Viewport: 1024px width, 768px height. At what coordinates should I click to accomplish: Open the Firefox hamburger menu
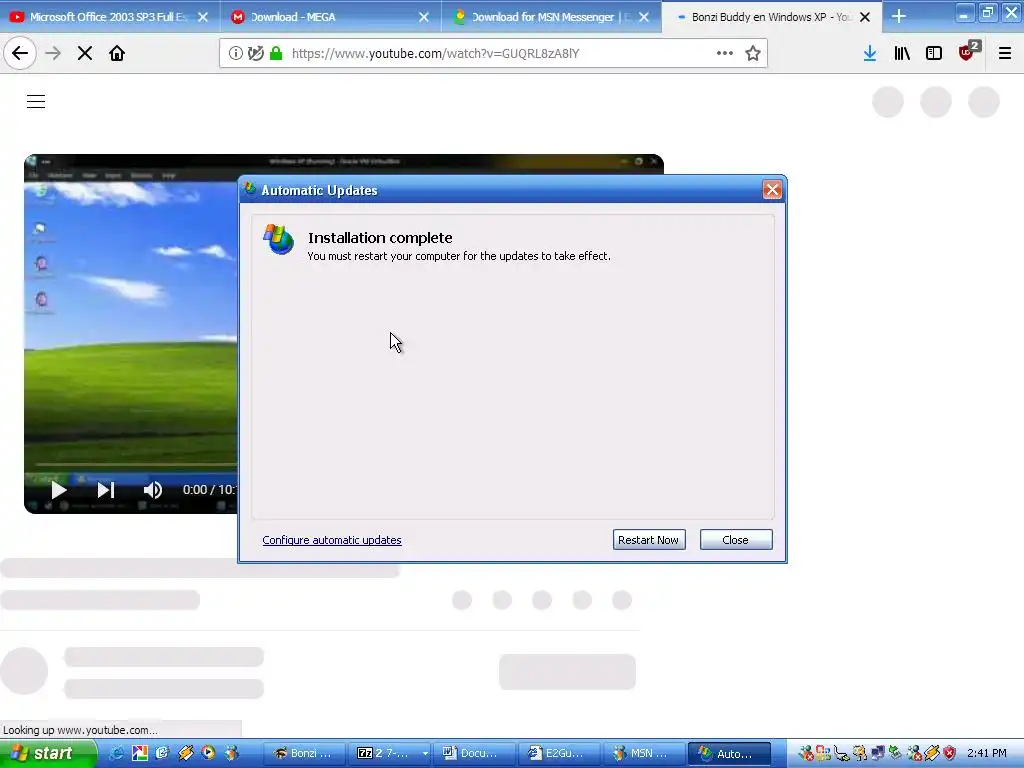click(1005, 54)
